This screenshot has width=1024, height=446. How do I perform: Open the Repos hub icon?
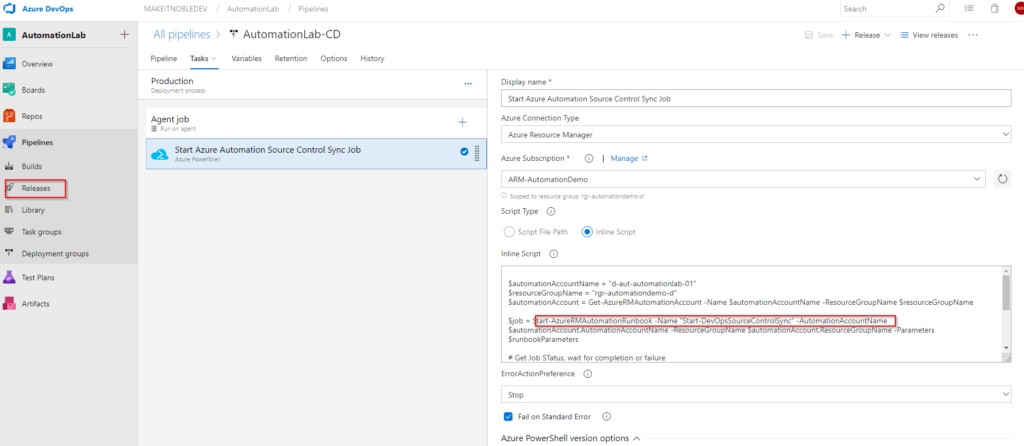point(9,116)
